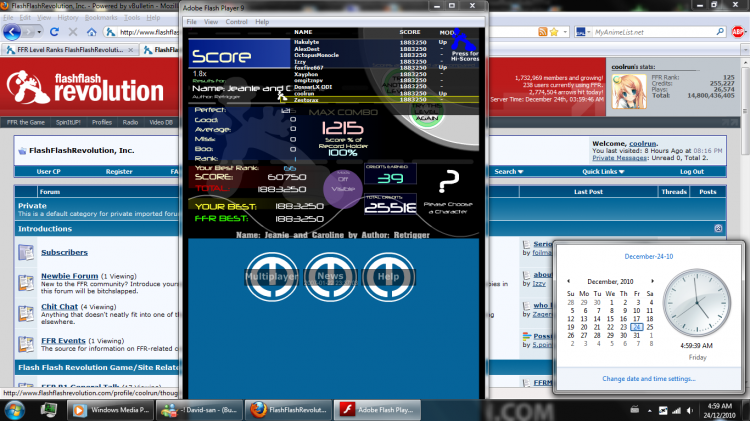Open Newbie Forum link

(x=69, y=276)
